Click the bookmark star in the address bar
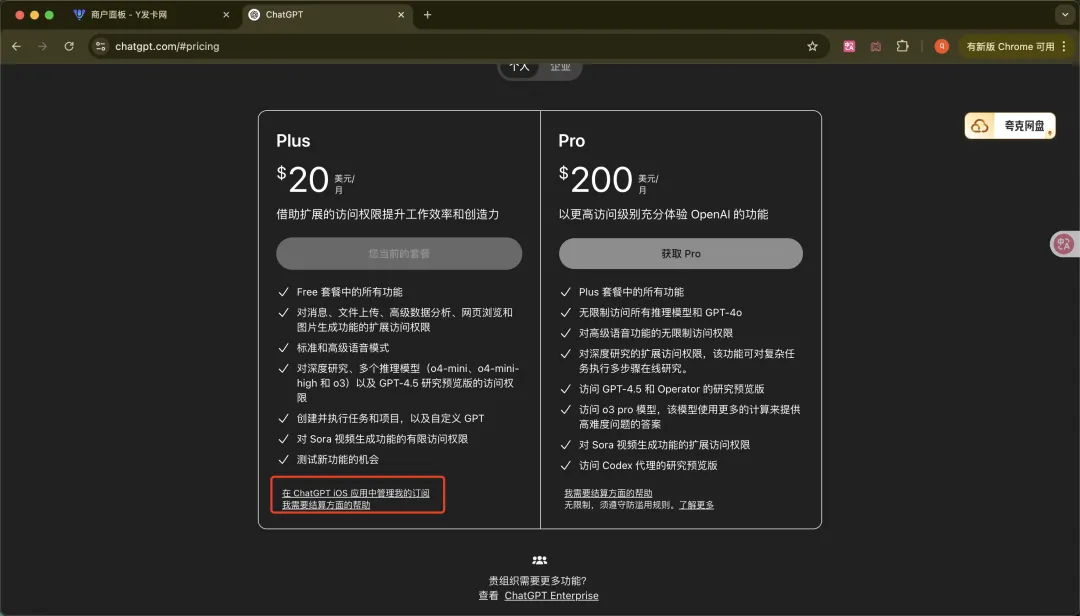This screenshot has height=616, width=1080. pyautogui.click(x=812, y=46)
